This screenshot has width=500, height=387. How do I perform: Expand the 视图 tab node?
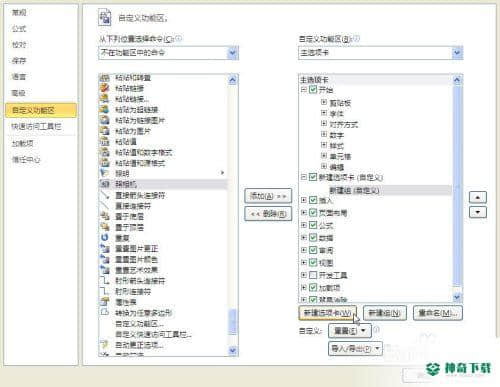304,262
